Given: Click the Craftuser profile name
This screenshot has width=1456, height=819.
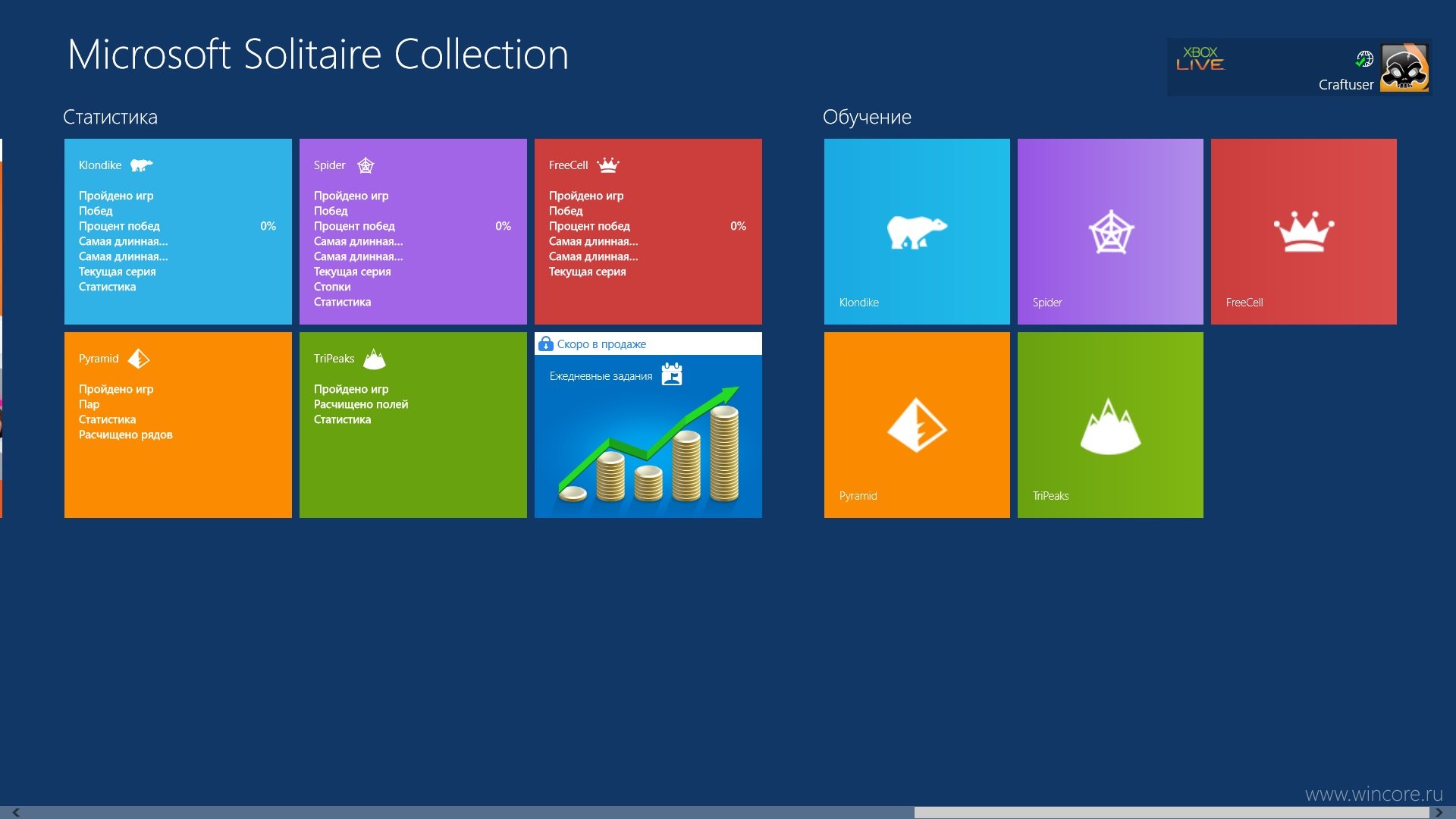Looking at the screenshot, I should click(1346, 84).
